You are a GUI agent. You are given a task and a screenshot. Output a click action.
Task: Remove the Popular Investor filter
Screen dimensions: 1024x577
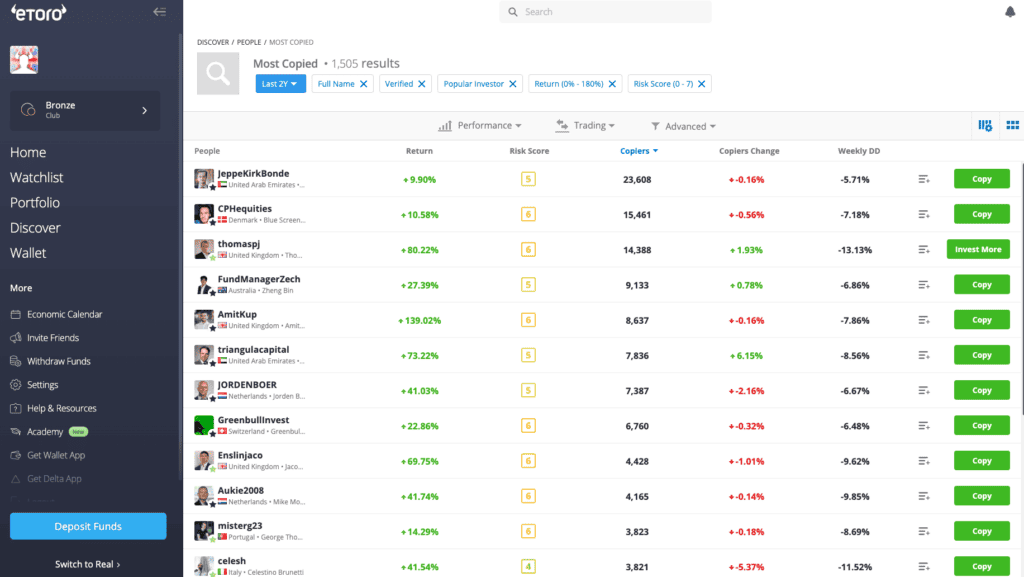coord(513,84)
